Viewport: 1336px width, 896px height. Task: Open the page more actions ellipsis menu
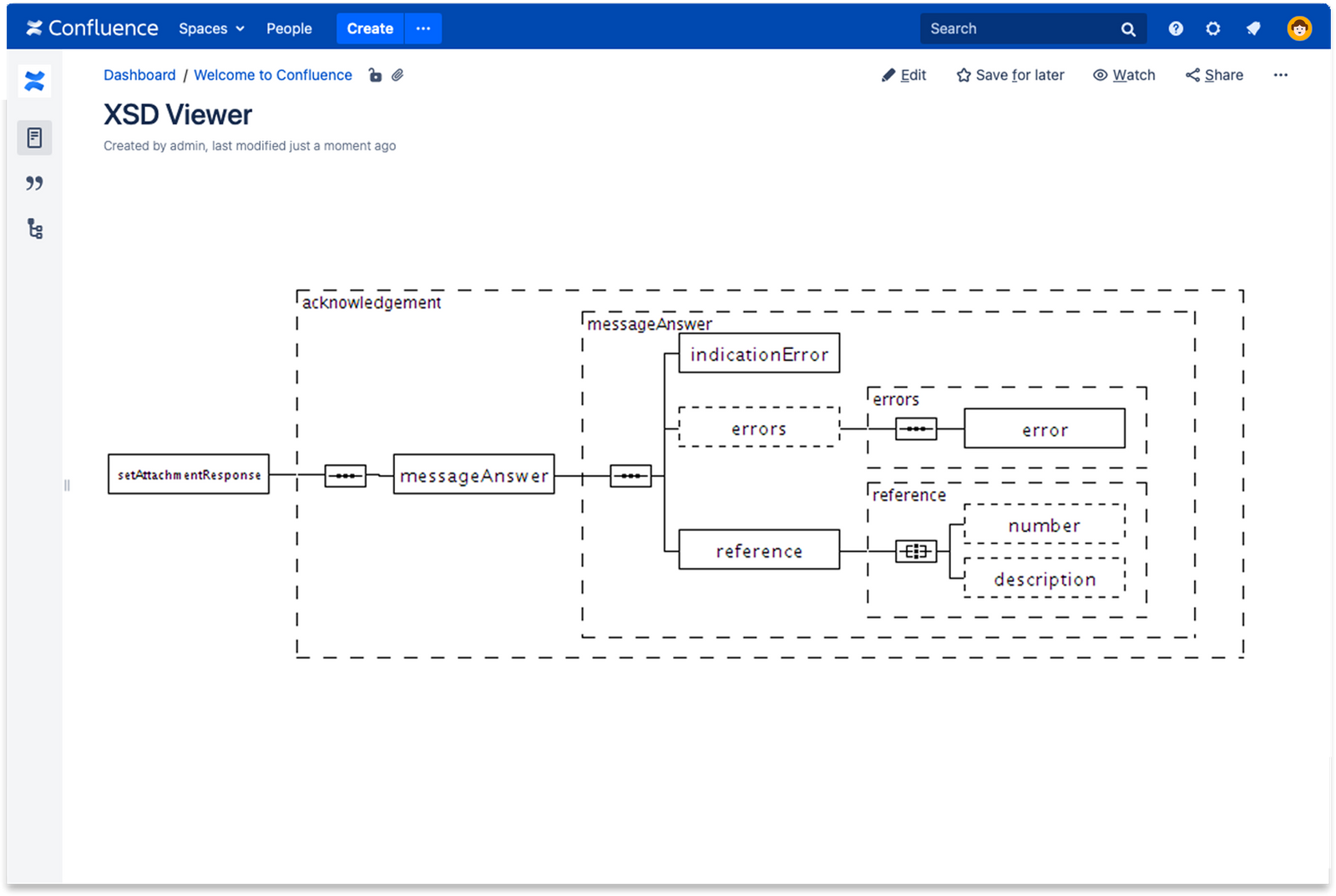1280,75
